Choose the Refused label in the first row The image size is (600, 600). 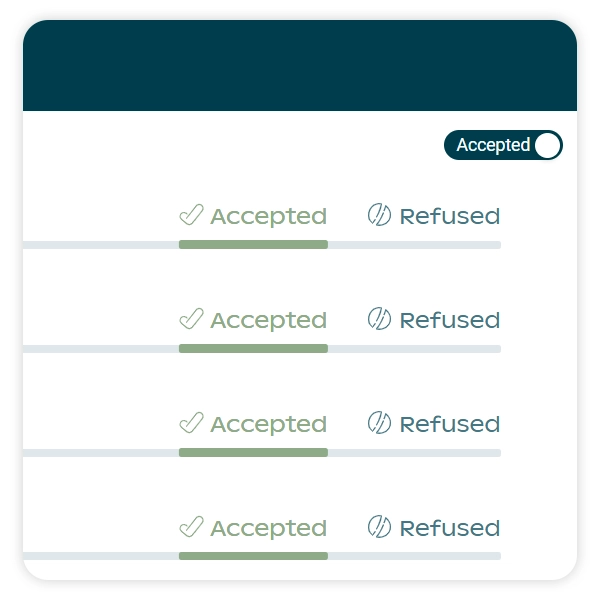click(449, 216)
